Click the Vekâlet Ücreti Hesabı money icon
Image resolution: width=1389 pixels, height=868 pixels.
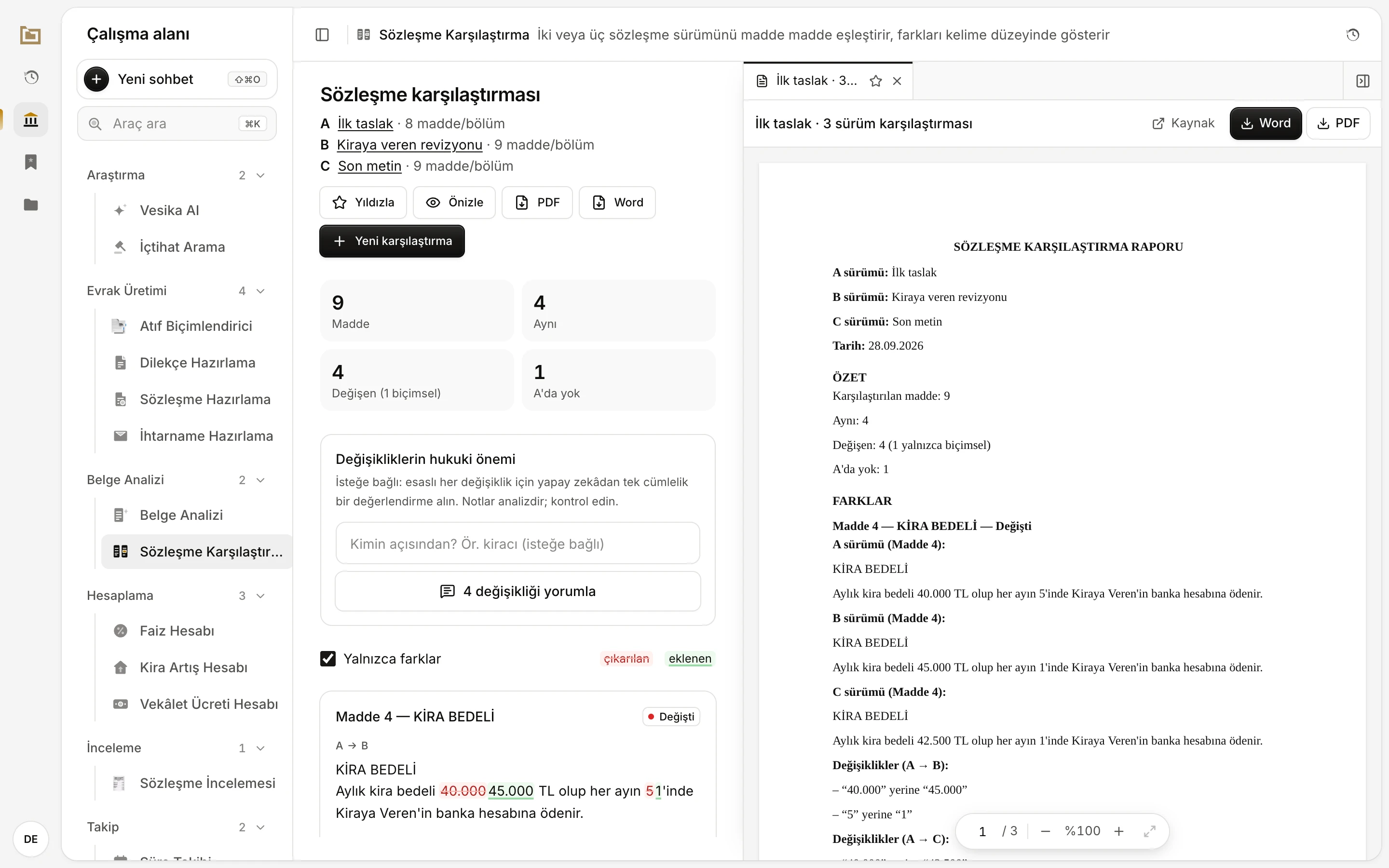coord(121,704)
